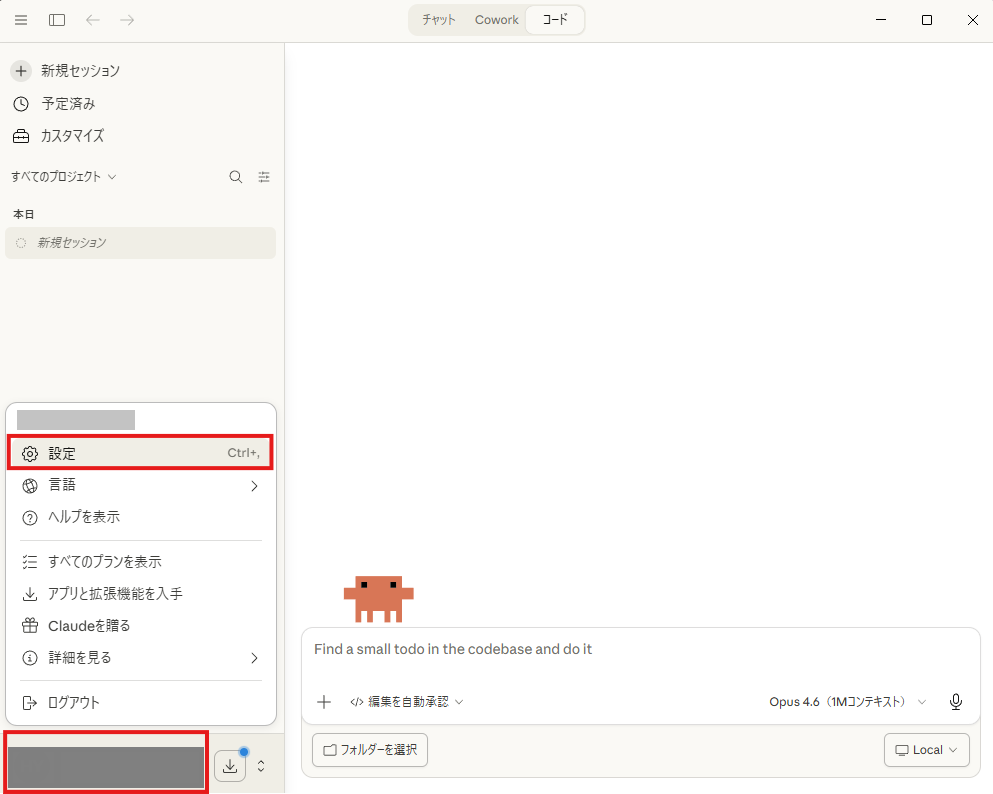Switch to the チャット tab
The width and height of the screenshot is (993, 794).
point(439,20)
